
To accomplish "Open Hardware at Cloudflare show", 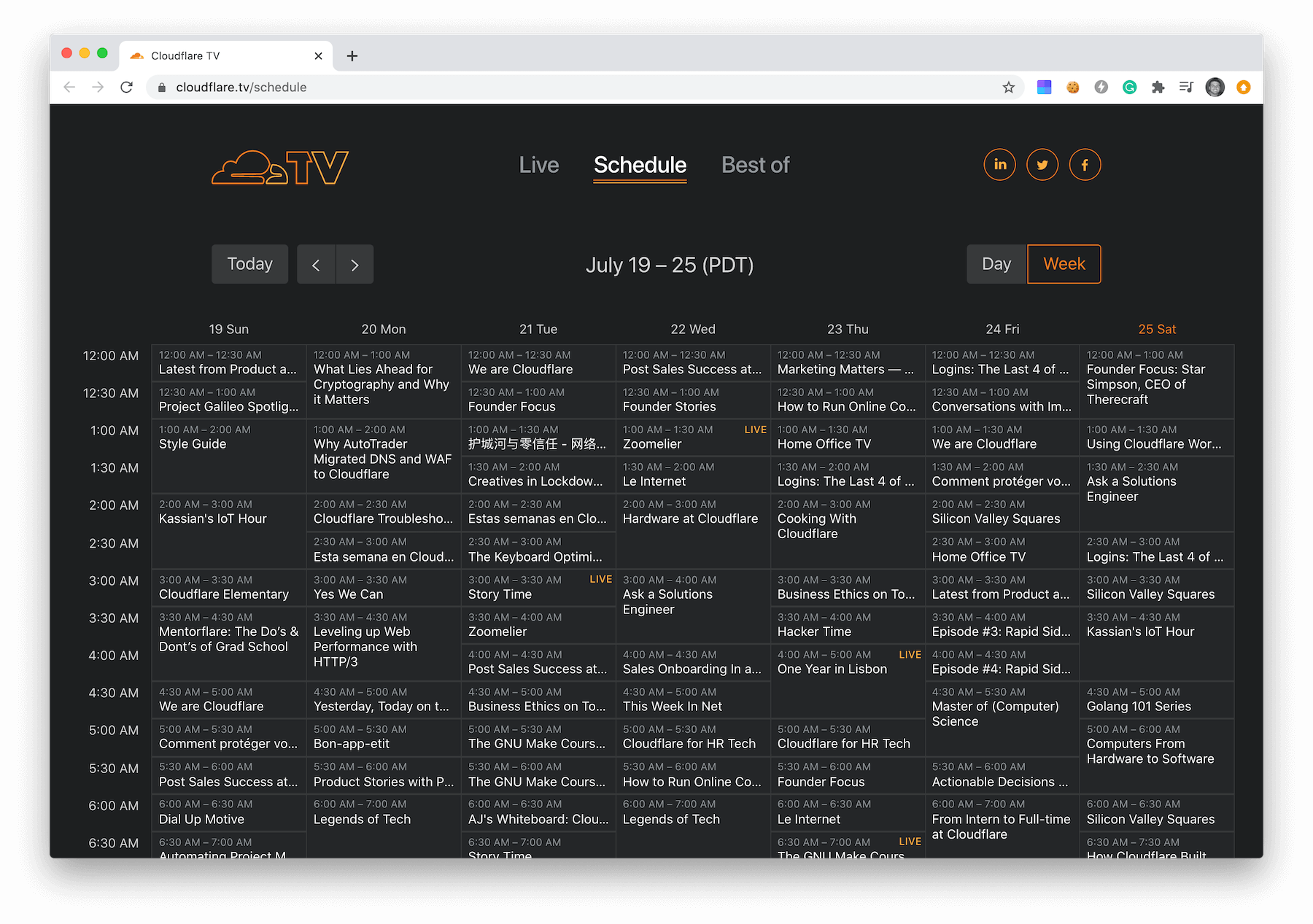I will [x=693, y=532].
